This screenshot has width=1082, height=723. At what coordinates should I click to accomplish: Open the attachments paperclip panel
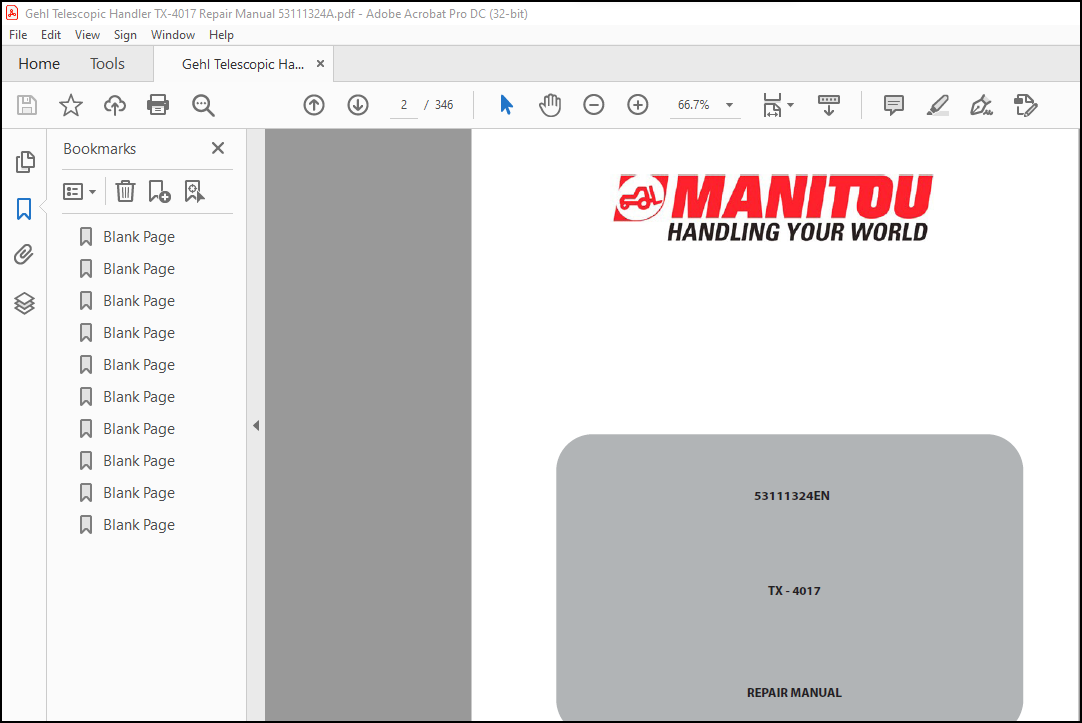click(x=24, y=255)
